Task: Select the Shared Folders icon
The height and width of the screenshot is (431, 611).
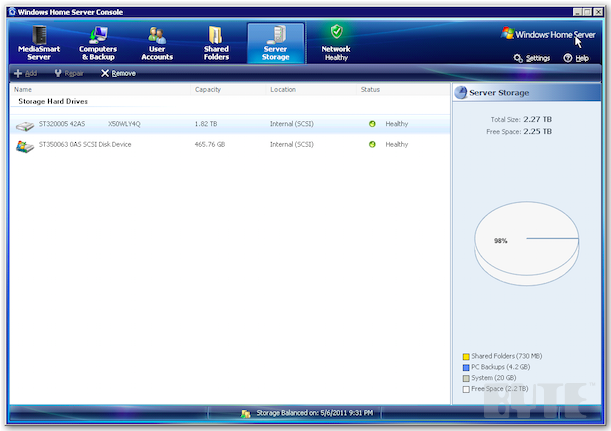Action: point(215,36)
